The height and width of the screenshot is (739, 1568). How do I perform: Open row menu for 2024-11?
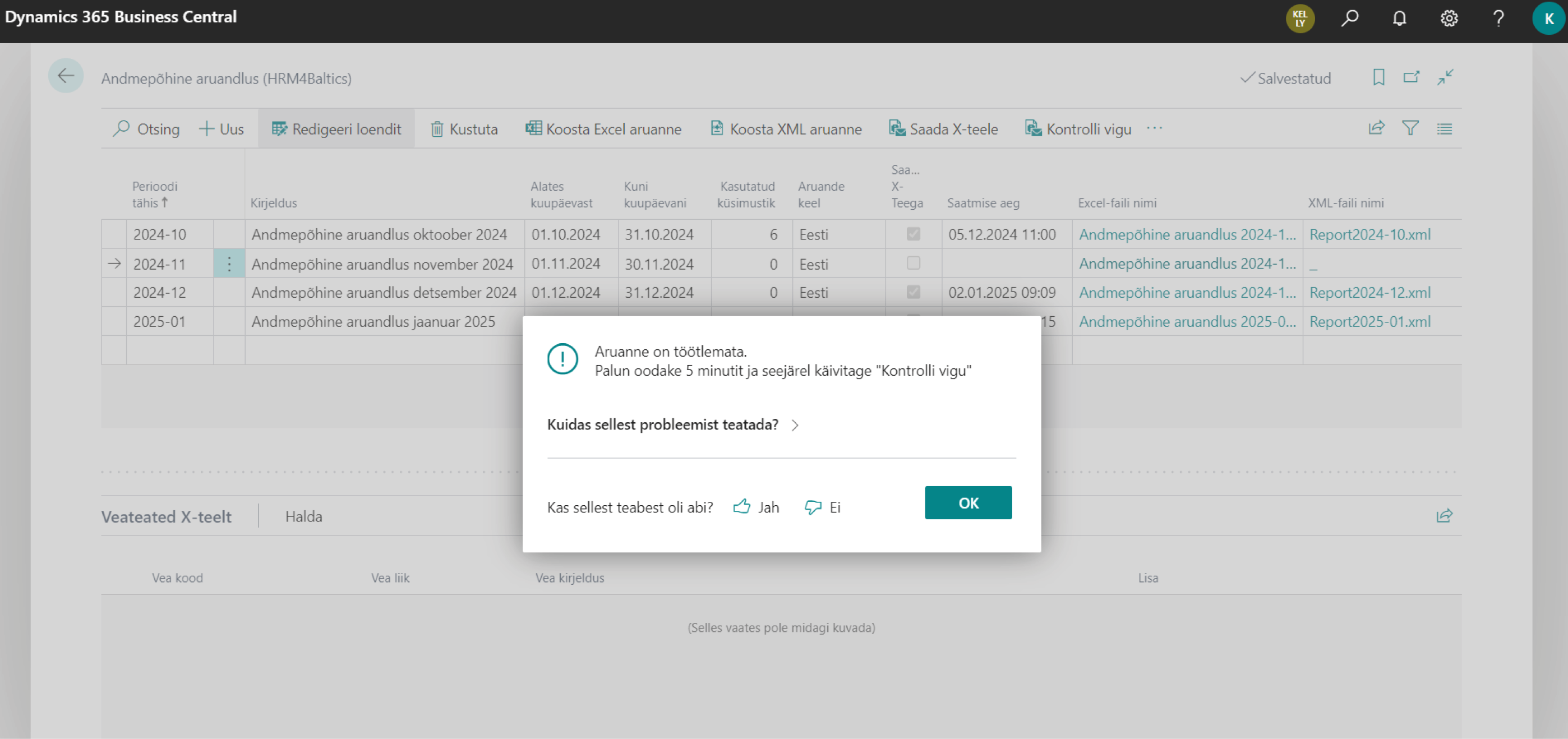pyautogui.click(x=229, y=264)
